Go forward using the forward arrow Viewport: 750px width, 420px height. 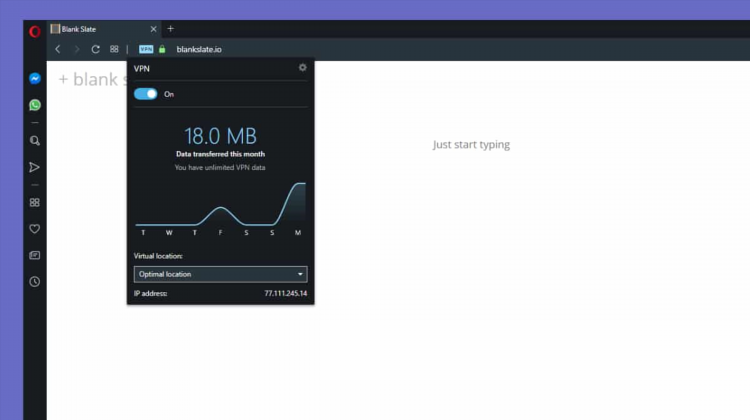[x=77, y=49]
